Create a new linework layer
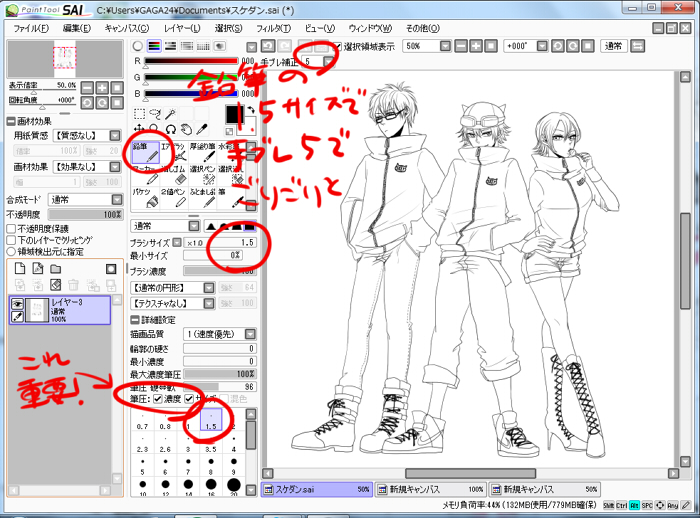 38,268
